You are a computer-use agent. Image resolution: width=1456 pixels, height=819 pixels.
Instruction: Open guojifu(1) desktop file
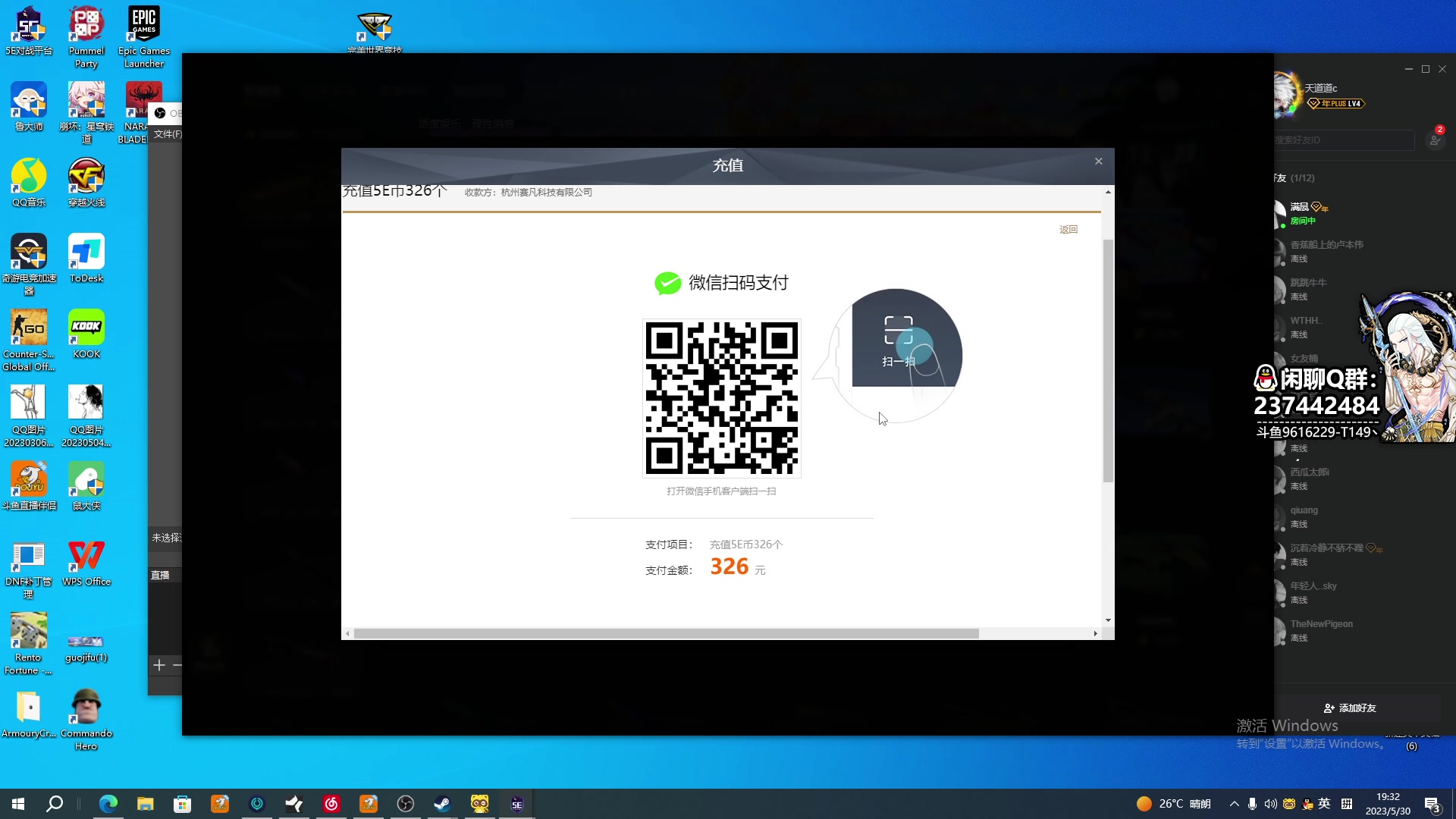[x=86, y=649]
